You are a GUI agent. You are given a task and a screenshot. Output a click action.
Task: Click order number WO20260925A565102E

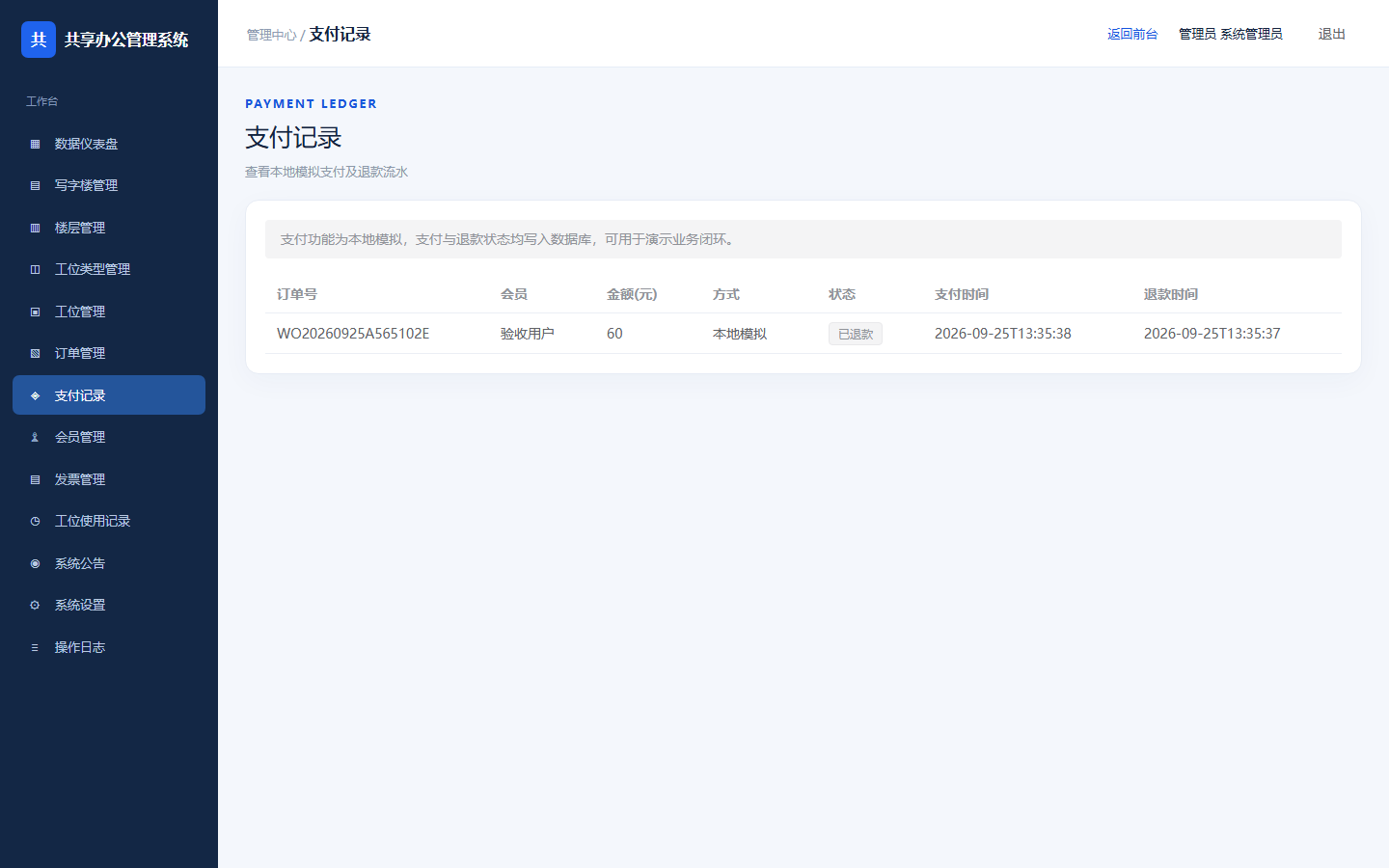click(353, 334)
